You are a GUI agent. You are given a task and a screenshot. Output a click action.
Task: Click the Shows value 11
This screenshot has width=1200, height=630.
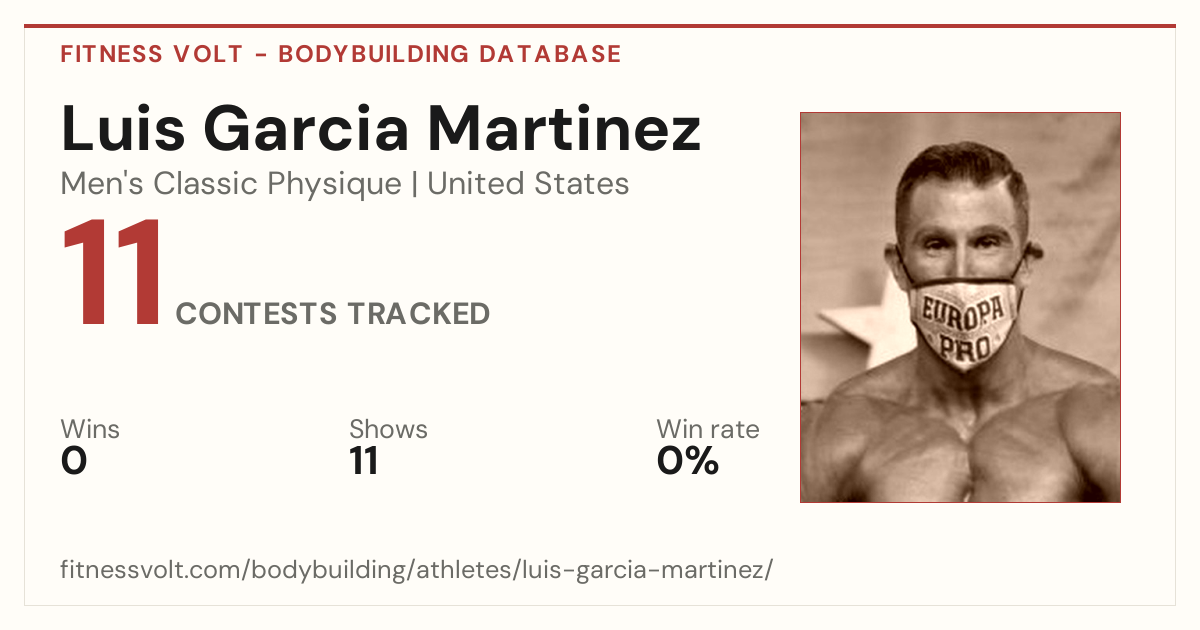point(364,462)
